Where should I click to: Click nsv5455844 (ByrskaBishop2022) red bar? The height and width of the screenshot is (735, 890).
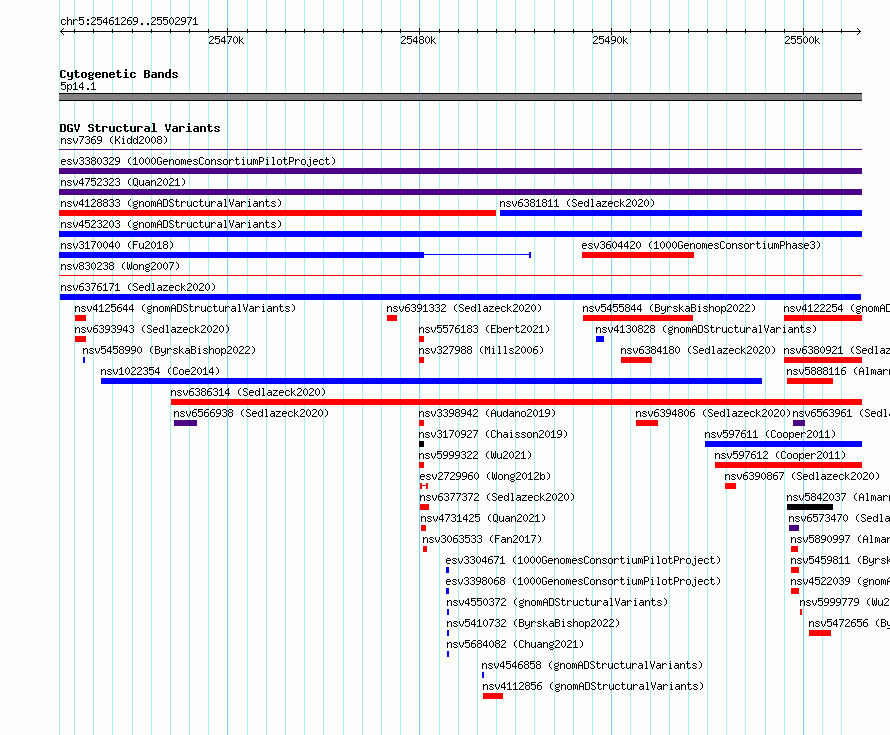[637, 318]
